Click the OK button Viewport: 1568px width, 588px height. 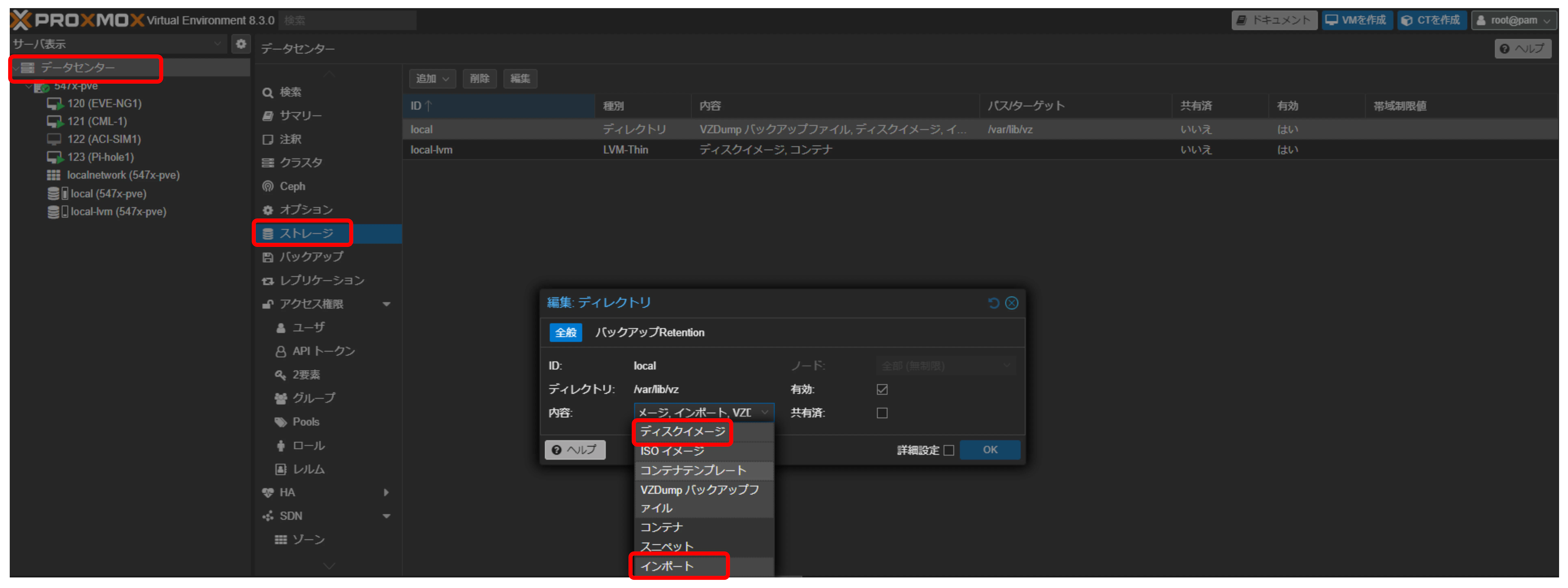pyautogui.click(x=990, y=450)
